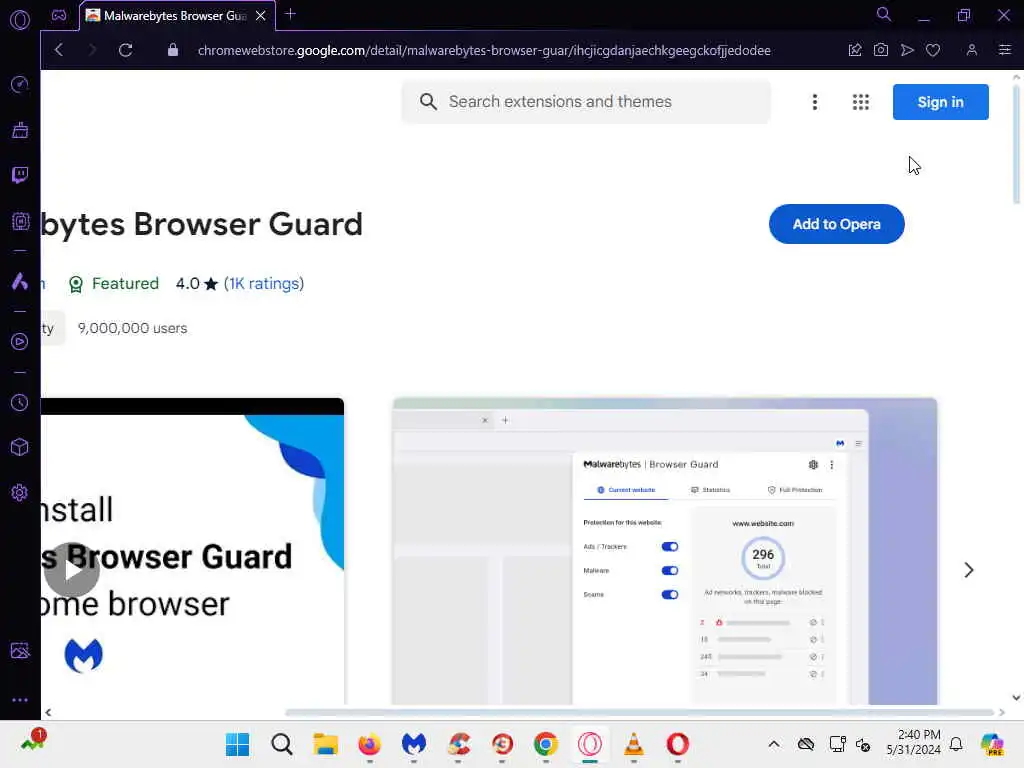Click the down arrow of vertical scrollbar
1024x768 pixels.
click(1016, 697)
